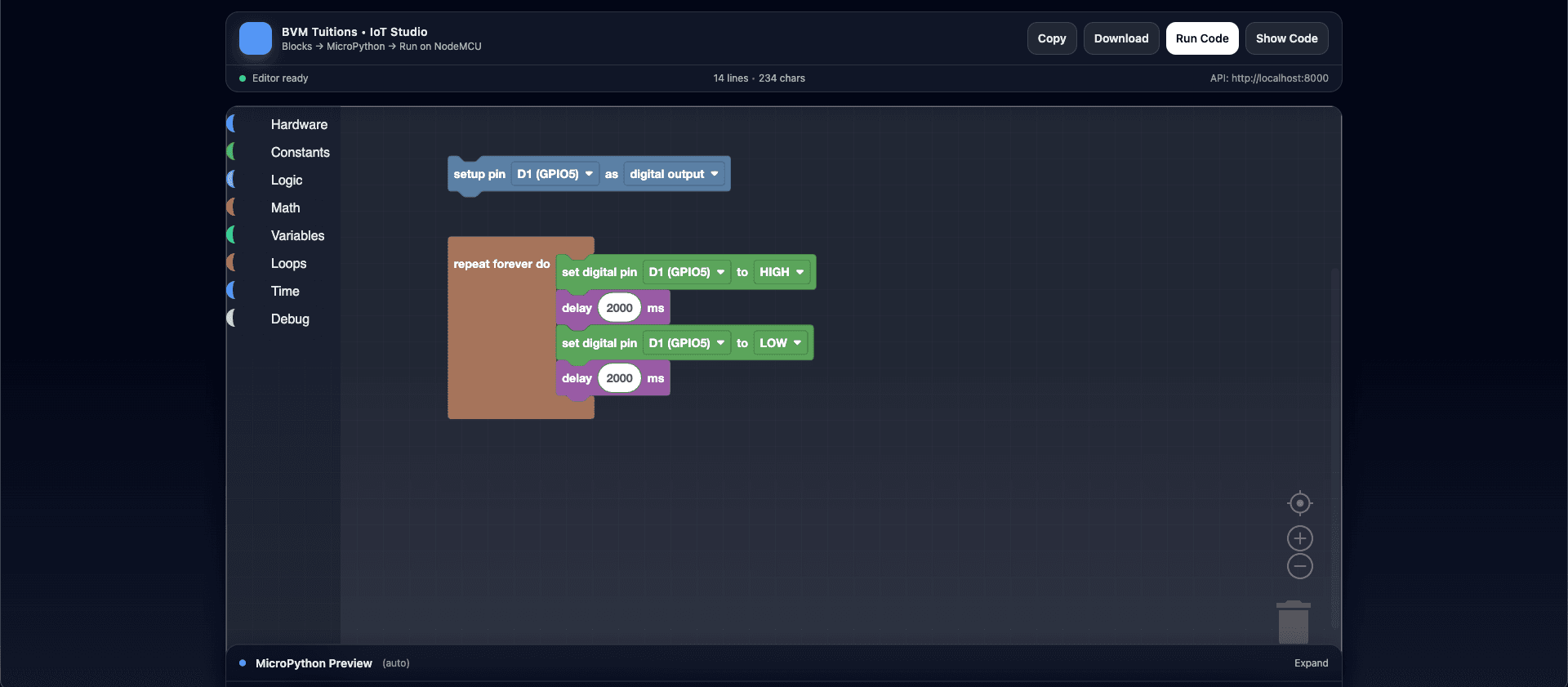Screen dimensions: 1568x687
Task: Open the Time block category
Action: pos(285,291)
